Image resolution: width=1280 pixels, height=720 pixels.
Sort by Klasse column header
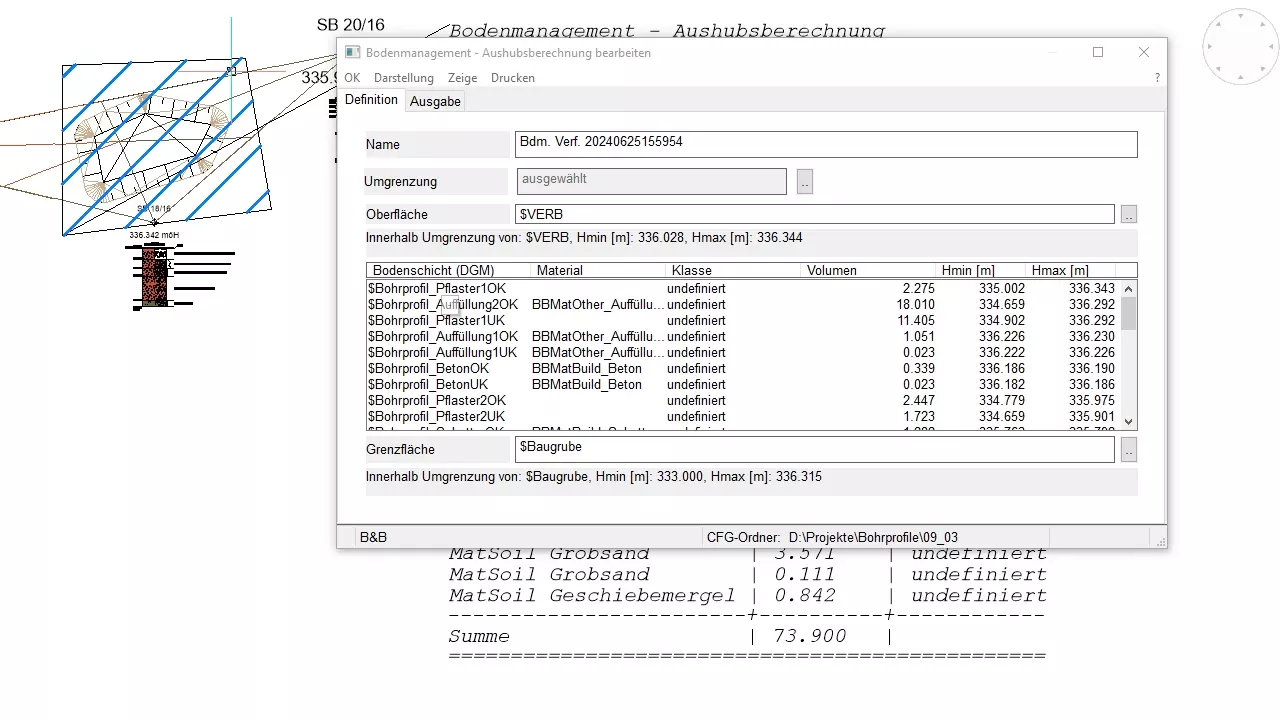point(733,270)
